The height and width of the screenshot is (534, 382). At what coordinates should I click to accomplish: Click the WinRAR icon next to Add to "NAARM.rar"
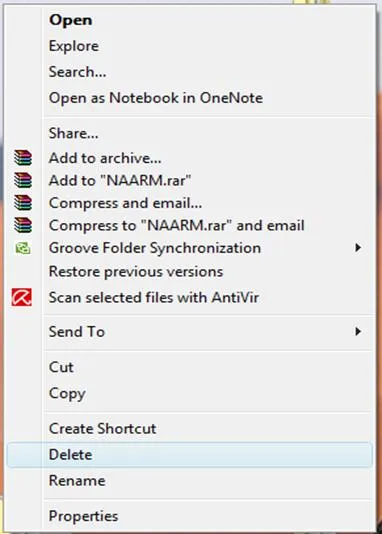click(23, 180)
